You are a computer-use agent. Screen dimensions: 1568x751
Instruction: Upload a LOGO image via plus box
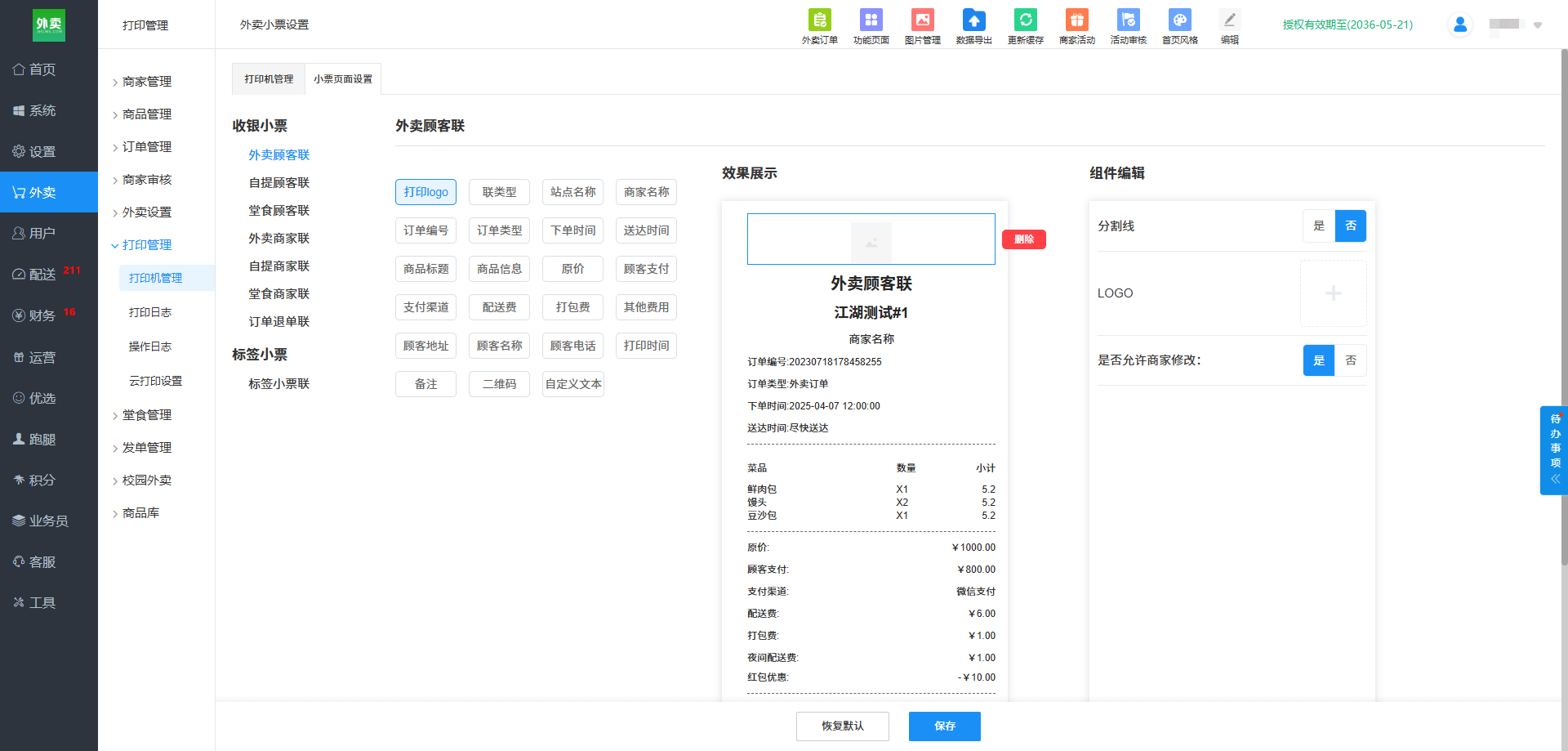point(1334,293)
